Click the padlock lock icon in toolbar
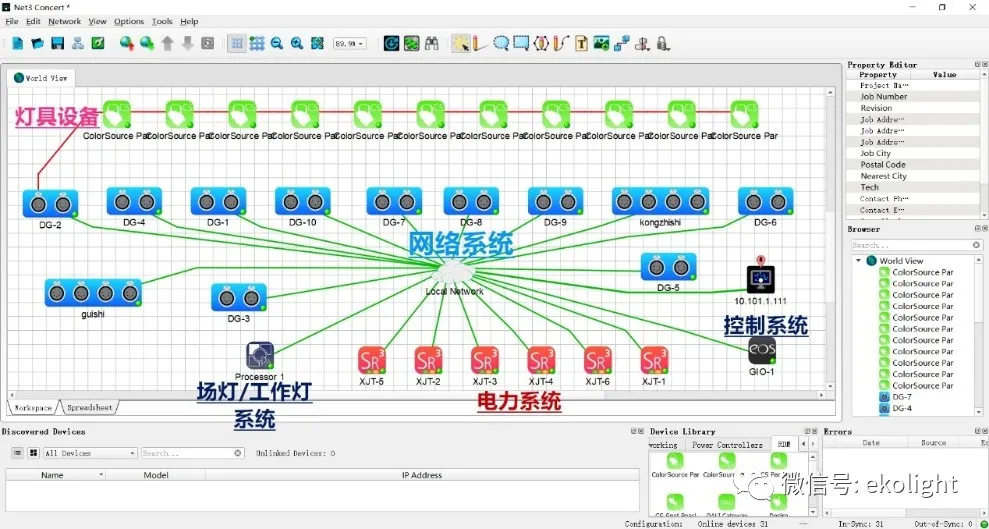 (662, 43)
